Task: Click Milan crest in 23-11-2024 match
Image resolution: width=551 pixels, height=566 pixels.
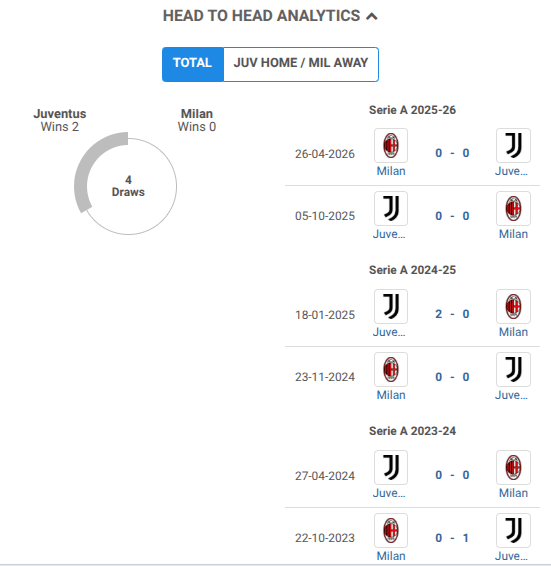Action: tap(391, 370)
